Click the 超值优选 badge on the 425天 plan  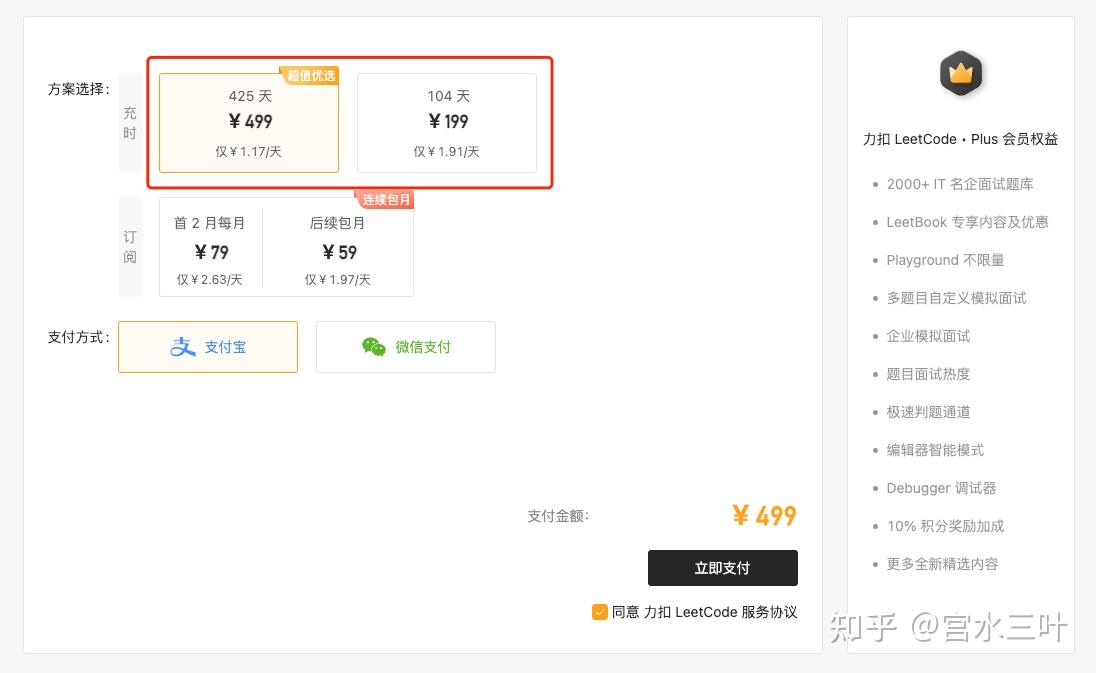[308, 75]
